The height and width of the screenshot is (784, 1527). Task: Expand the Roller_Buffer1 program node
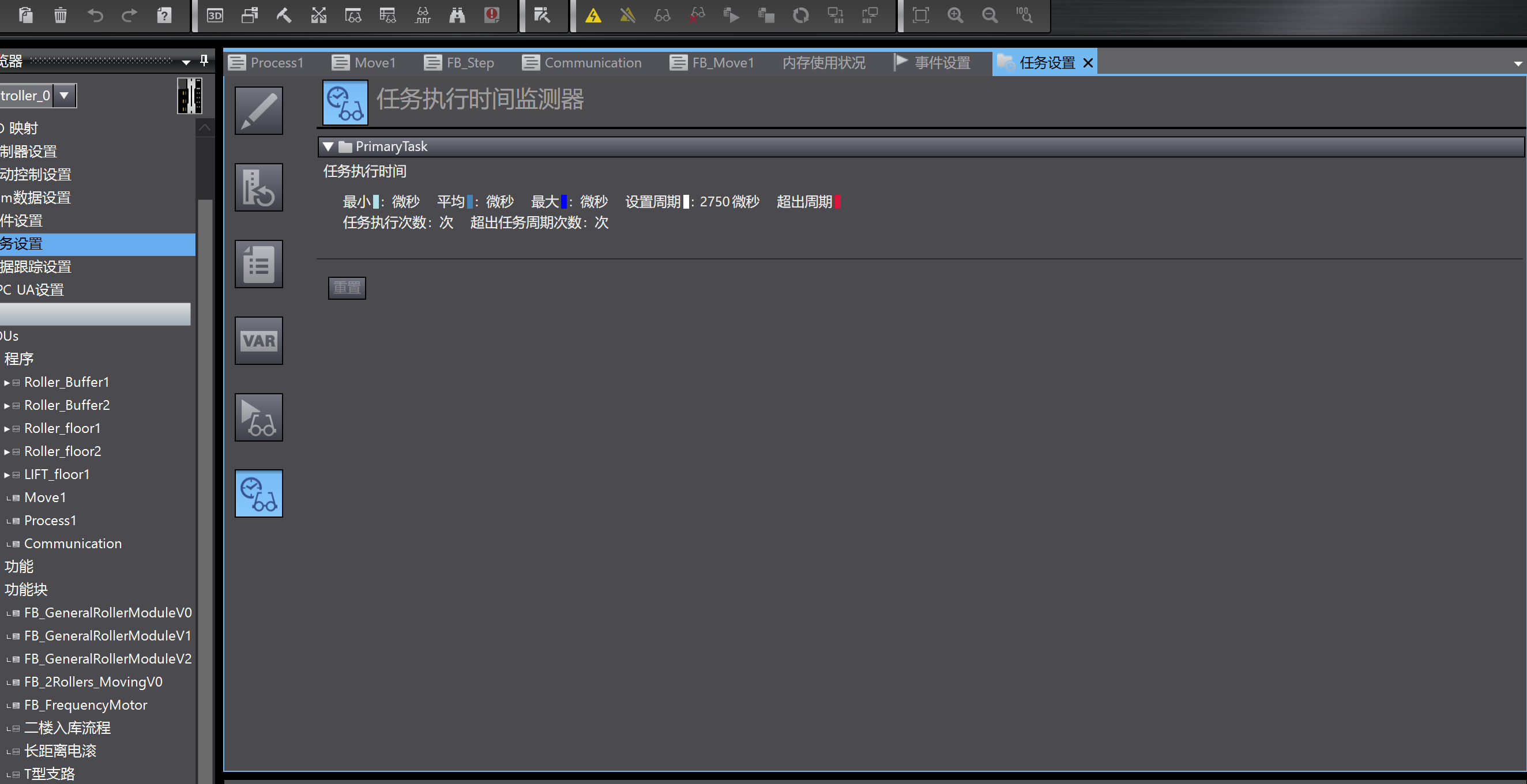(7, 383)
